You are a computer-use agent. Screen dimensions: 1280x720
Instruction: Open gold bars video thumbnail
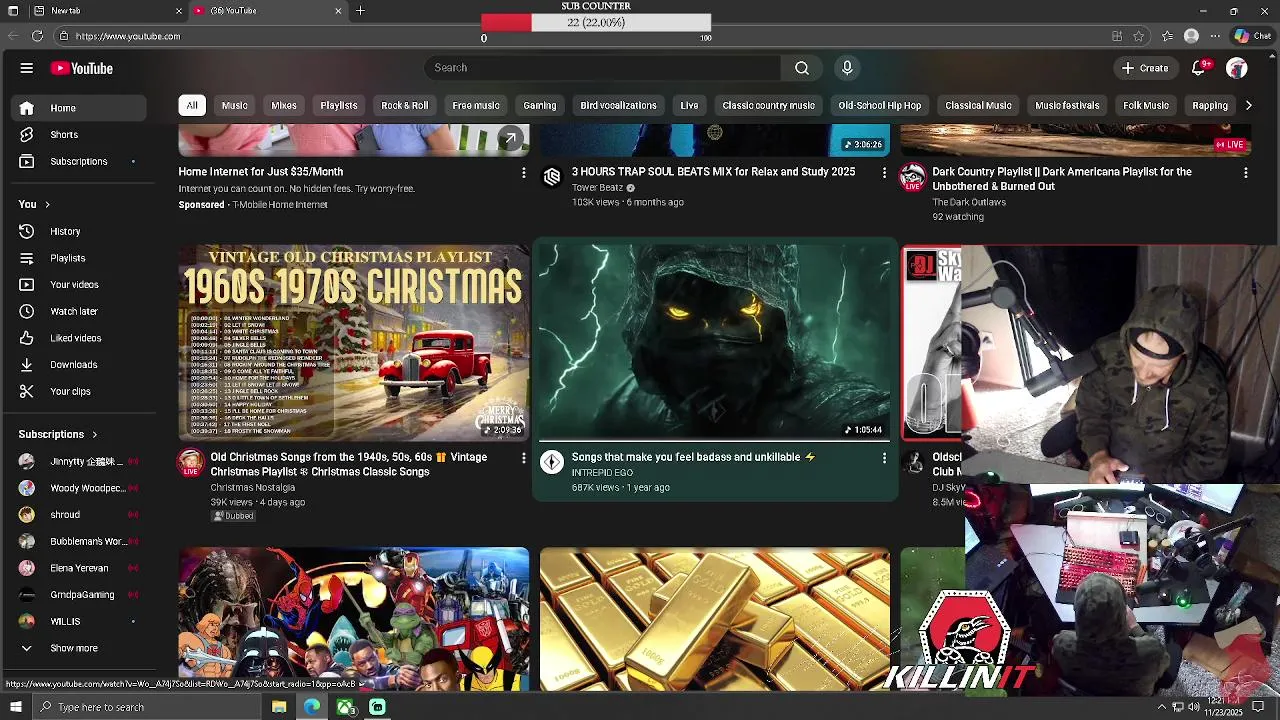pyautogui.click(x=714, y=619)
